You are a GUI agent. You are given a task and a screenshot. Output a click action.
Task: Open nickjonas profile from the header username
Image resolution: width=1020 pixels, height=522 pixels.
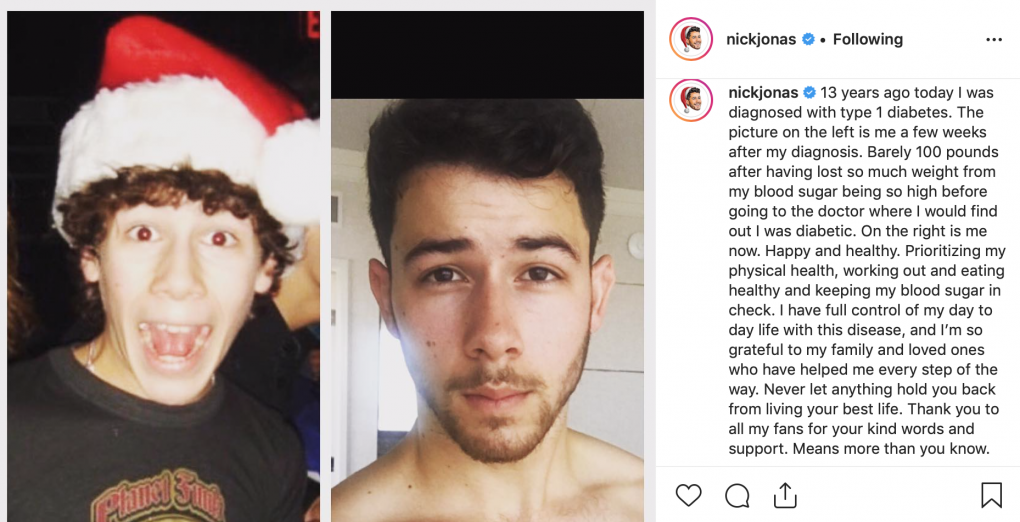point(761,39)
